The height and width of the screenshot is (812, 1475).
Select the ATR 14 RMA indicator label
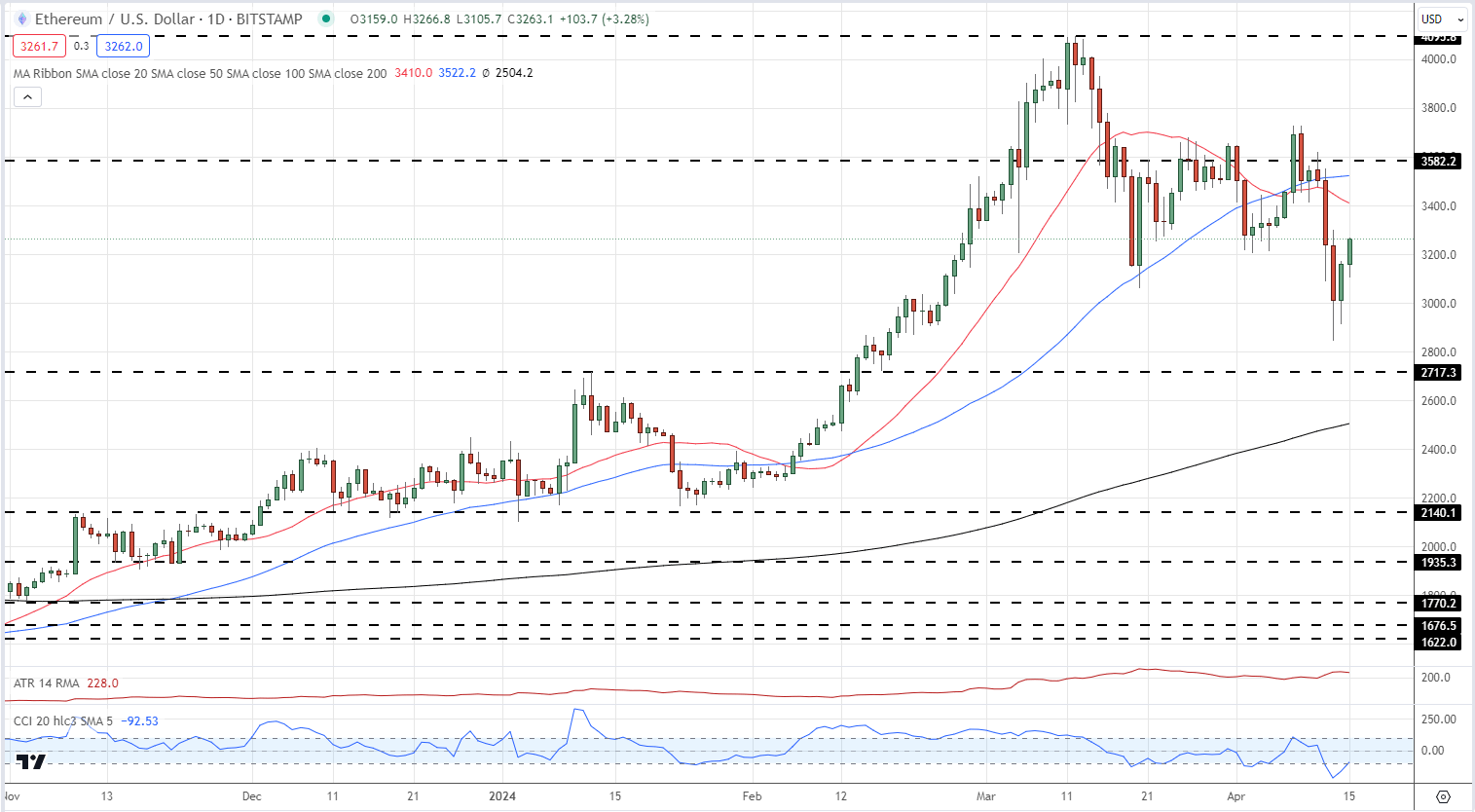[47, 683]
